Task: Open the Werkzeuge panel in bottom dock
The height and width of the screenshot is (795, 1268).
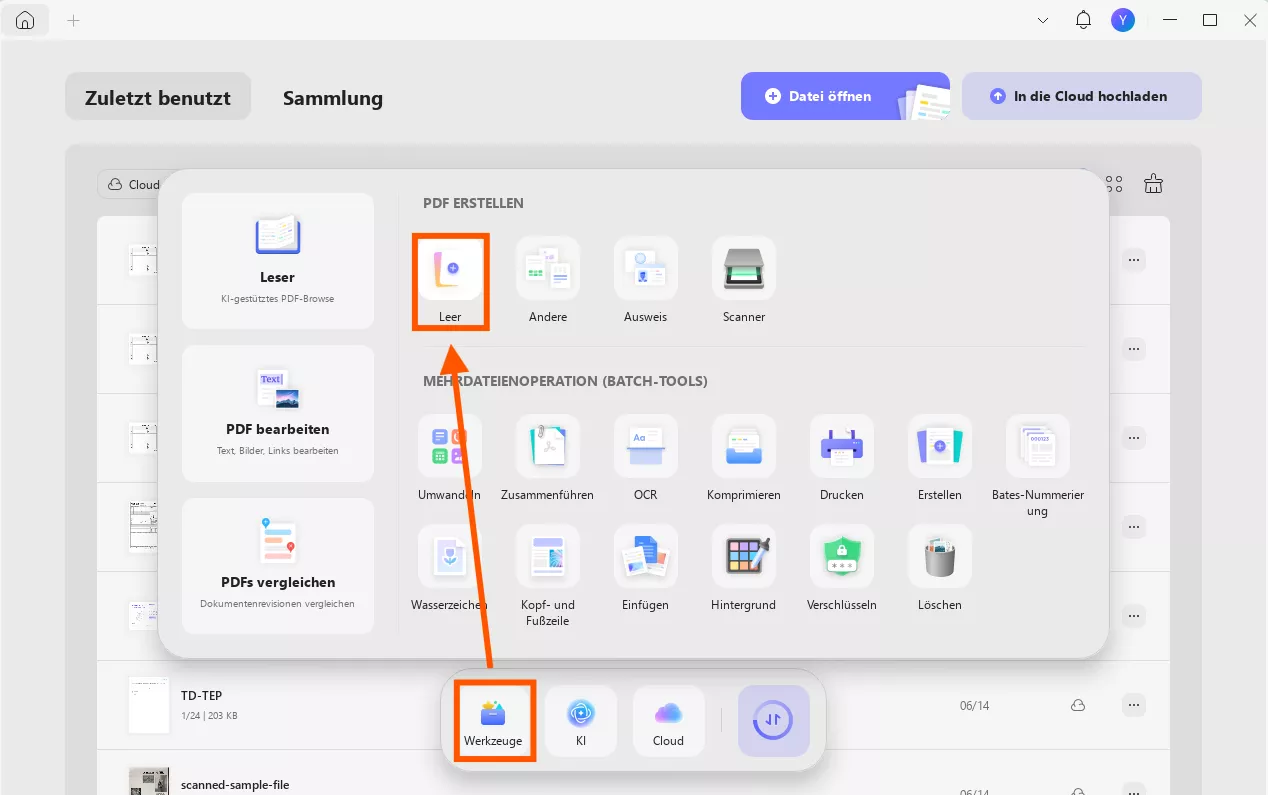Action: (494, 720)
